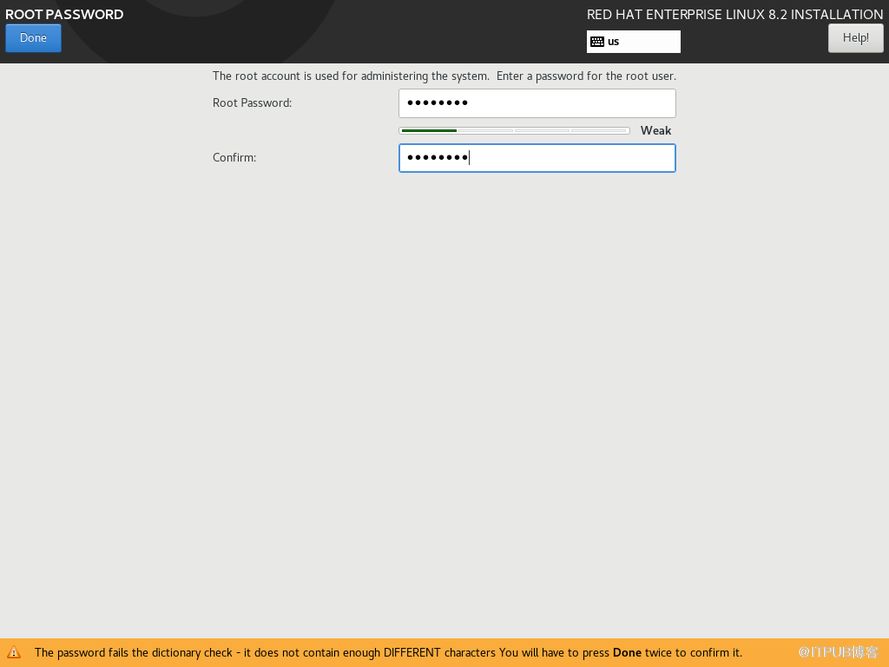Open the us keyboard layout selector
The height and width of the screenshot is (667, 889).
click(633, 41)
